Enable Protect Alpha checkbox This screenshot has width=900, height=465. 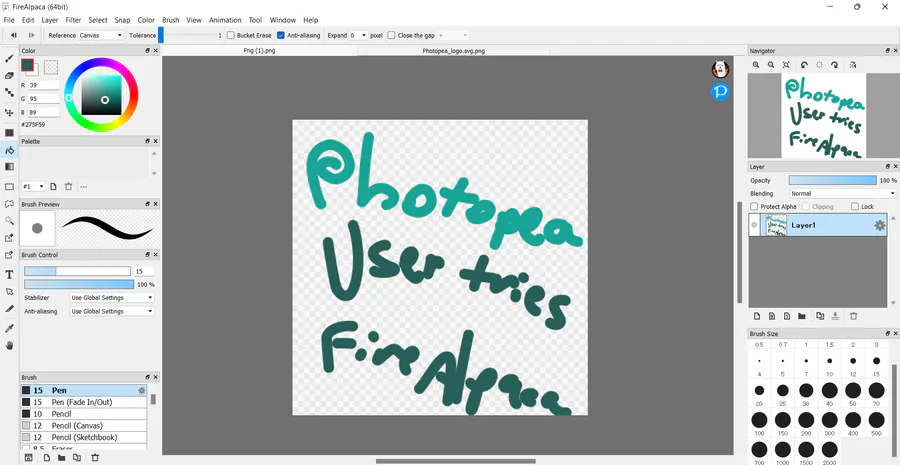coord(754,207)
